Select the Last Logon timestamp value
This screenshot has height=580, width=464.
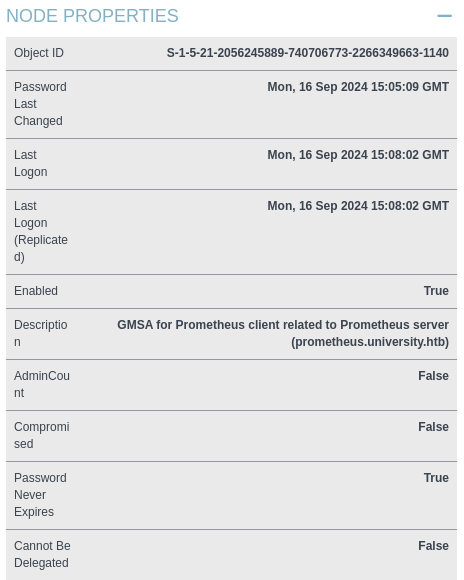point(358,155)
